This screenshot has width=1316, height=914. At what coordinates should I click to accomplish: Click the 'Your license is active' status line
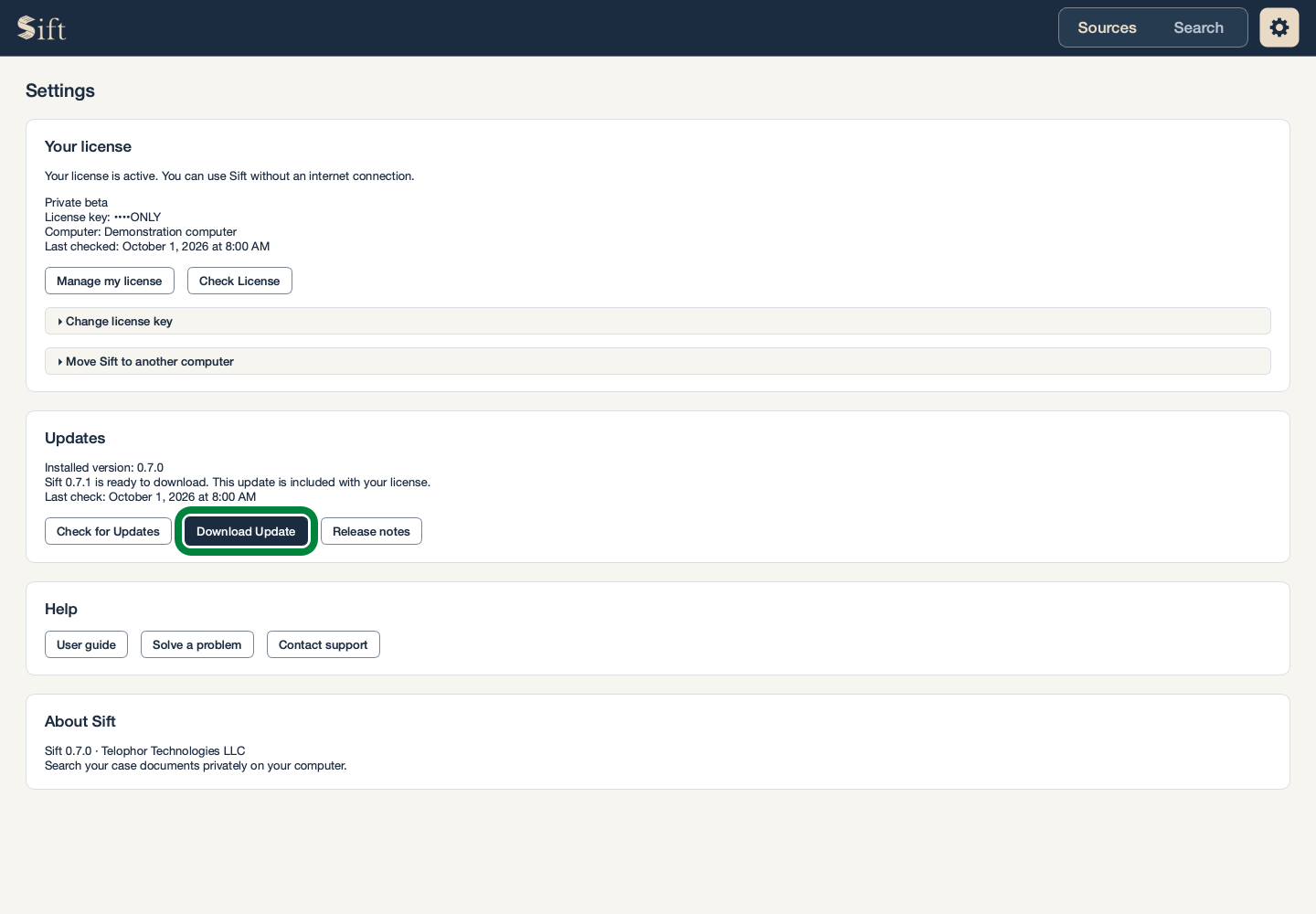point(229,175)
